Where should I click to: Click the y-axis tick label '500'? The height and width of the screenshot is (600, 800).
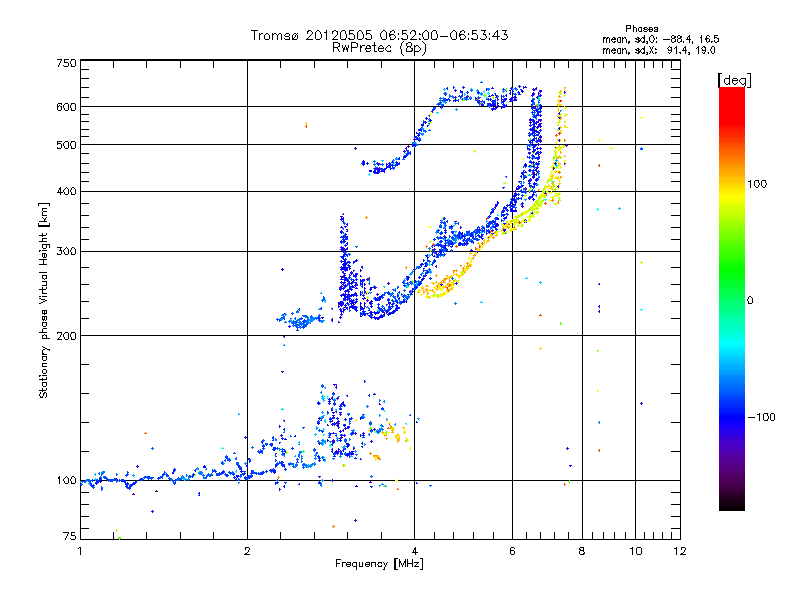coord(66,145)
